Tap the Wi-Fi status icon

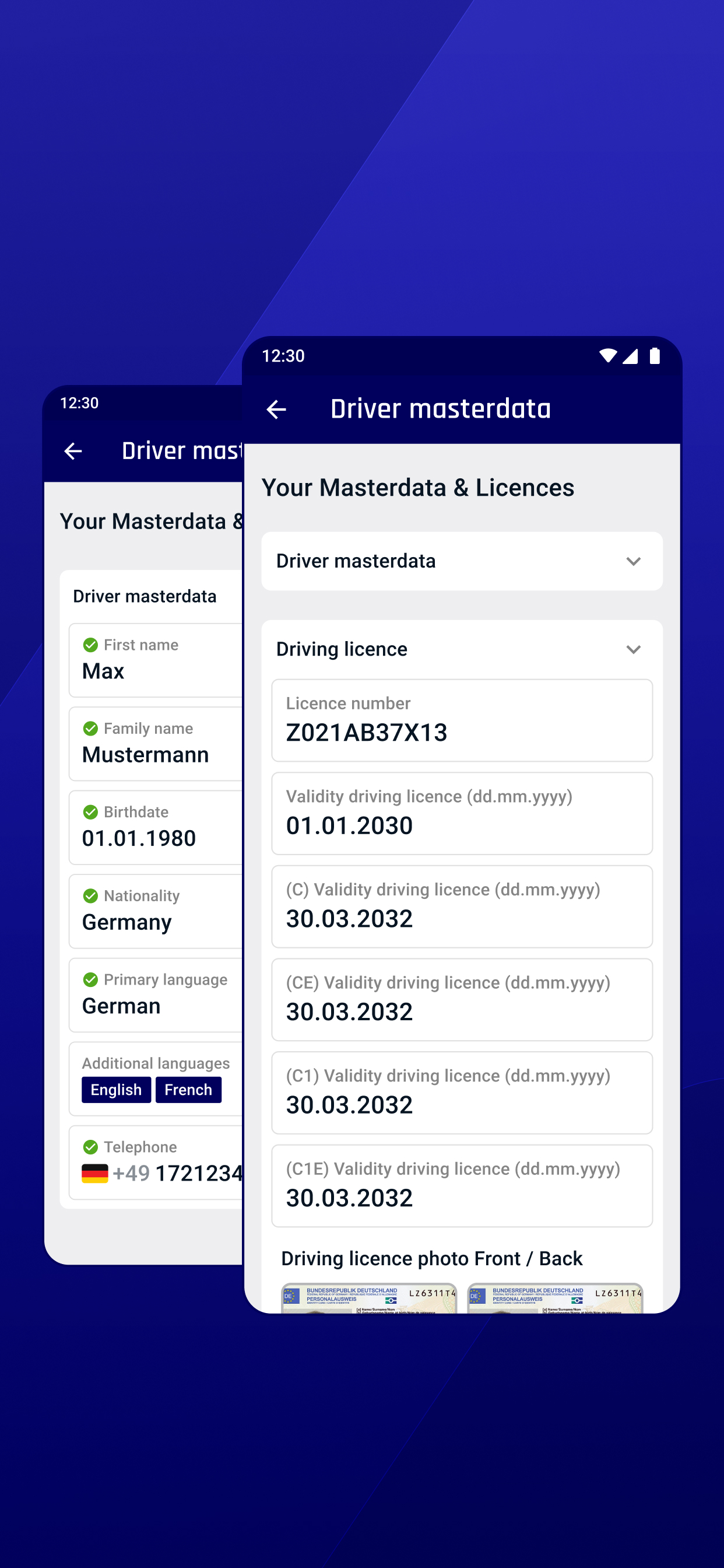(x=608, y=356)
